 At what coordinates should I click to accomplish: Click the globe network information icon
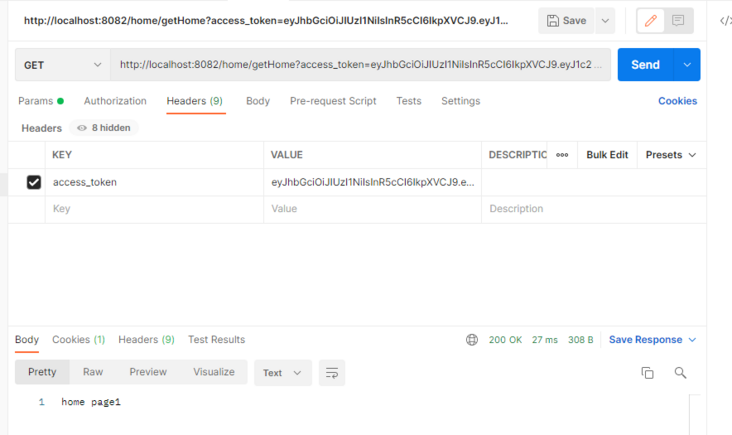472,340
